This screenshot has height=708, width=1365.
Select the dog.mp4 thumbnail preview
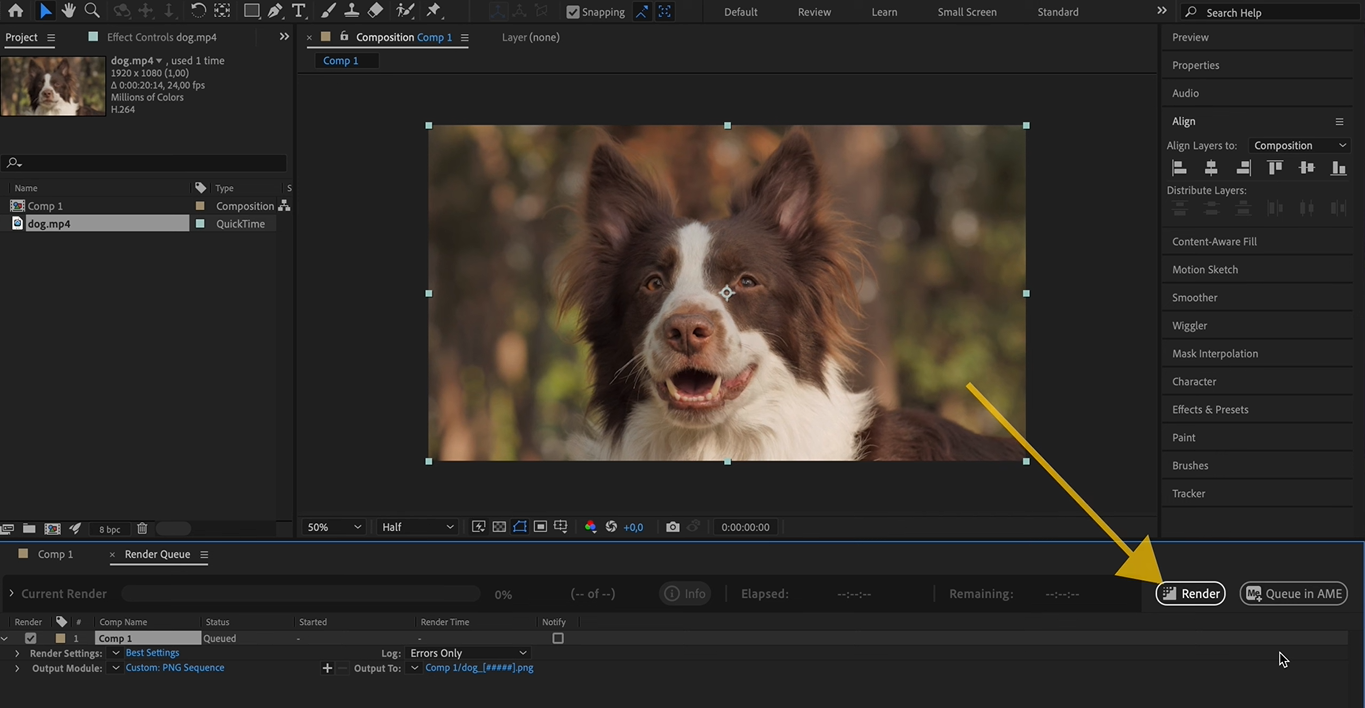pos(52,86)
